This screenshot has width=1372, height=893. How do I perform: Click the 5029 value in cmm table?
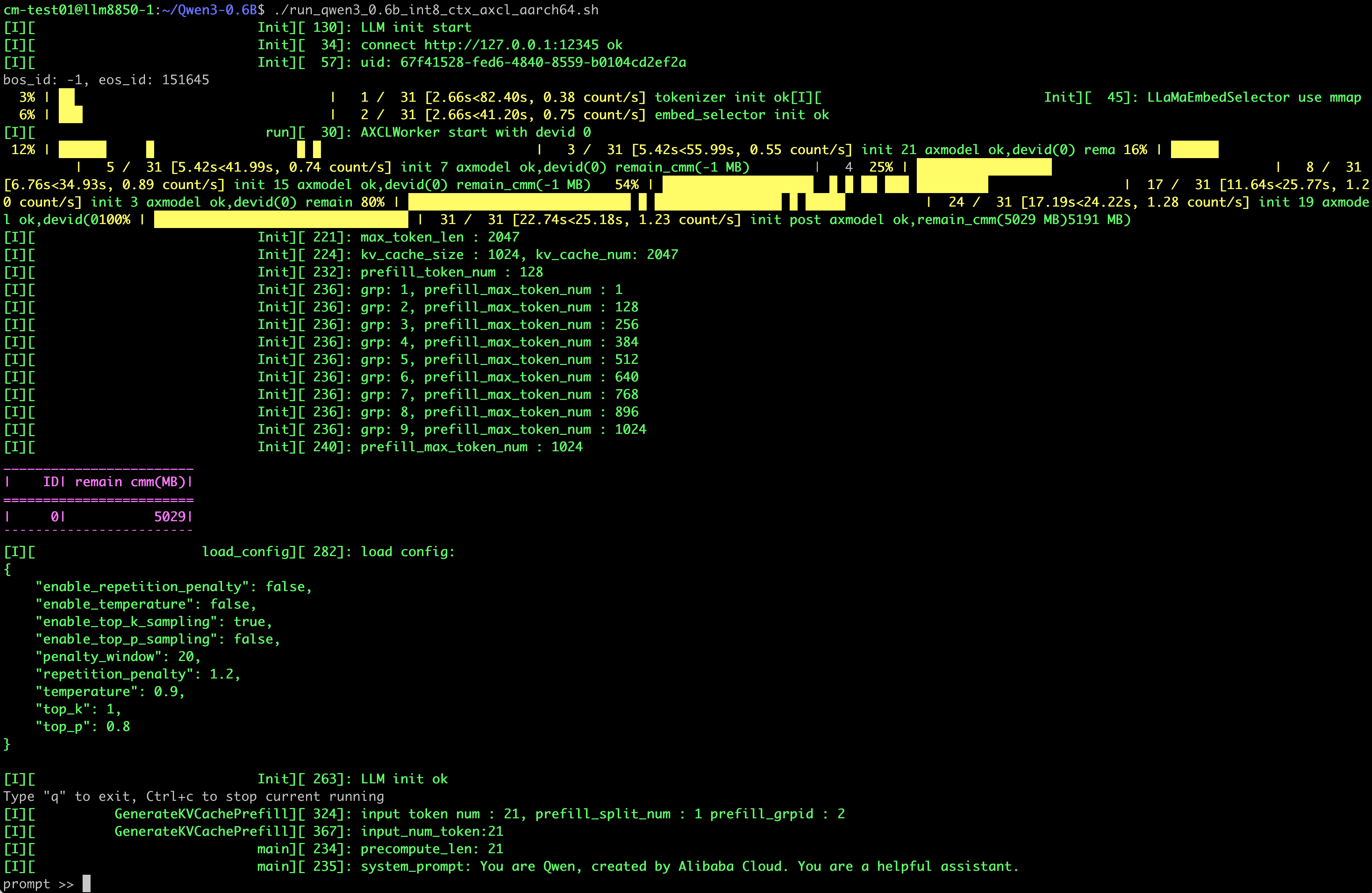[170, 516]
